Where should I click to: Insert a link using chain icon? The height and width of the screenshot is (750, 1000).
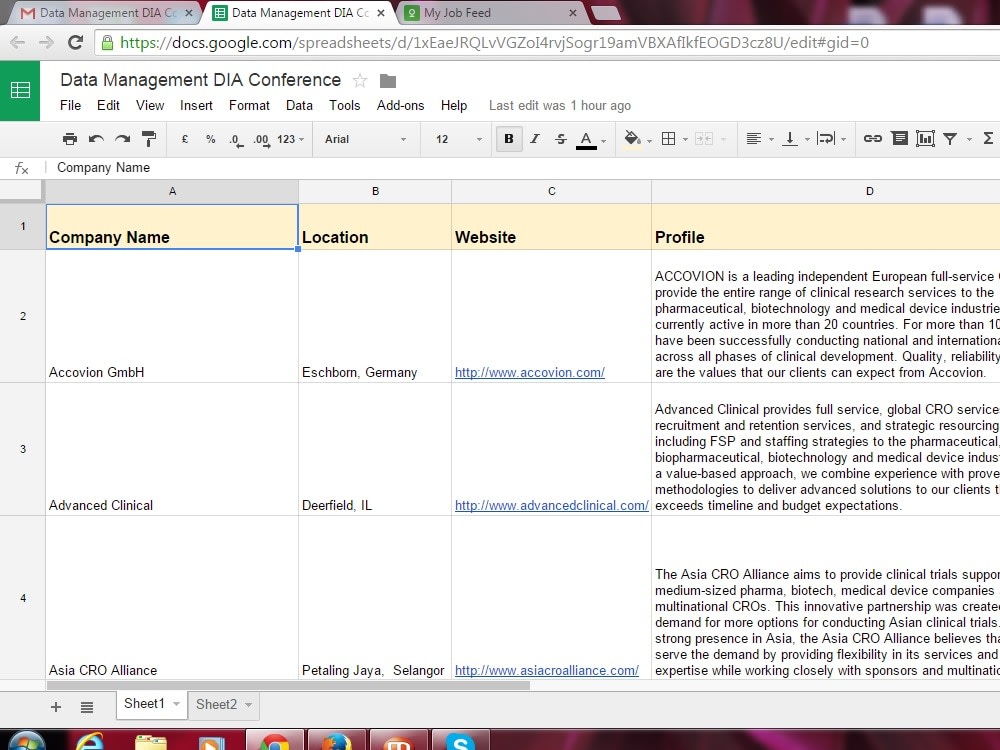click(872, 138)
